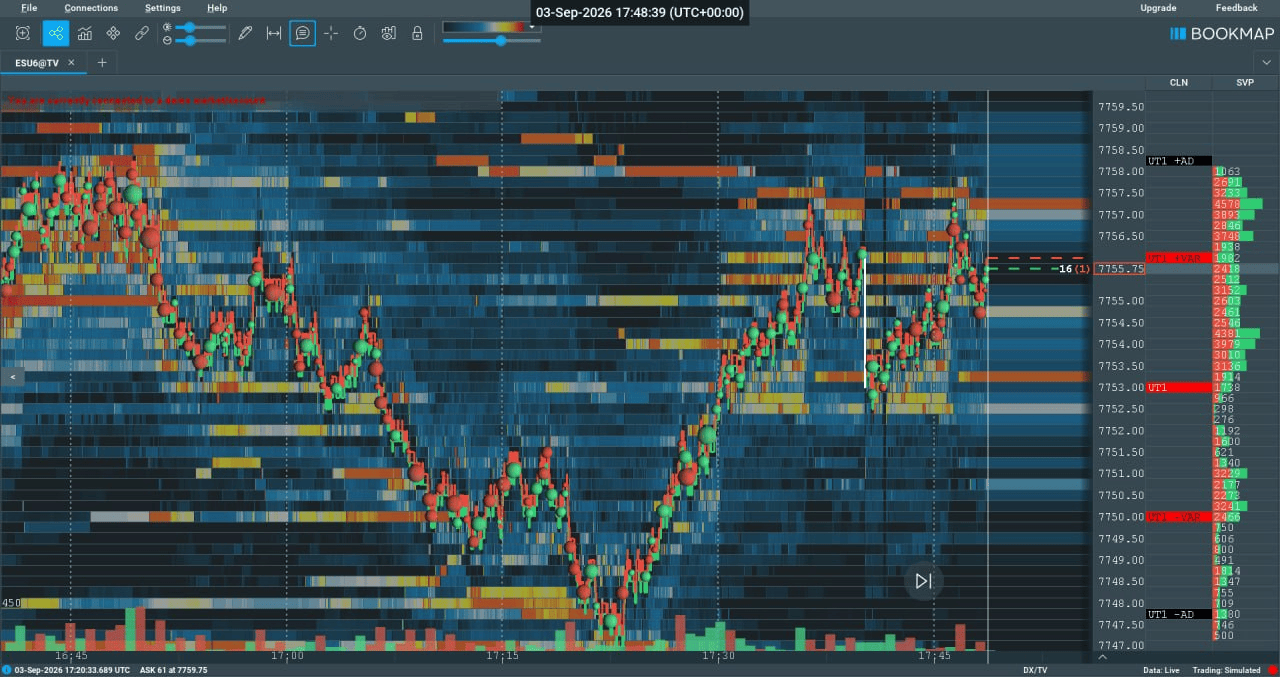1280x677 pixels.
Task: Click the UT1 +AD level label
Action: coord(1178,161)
